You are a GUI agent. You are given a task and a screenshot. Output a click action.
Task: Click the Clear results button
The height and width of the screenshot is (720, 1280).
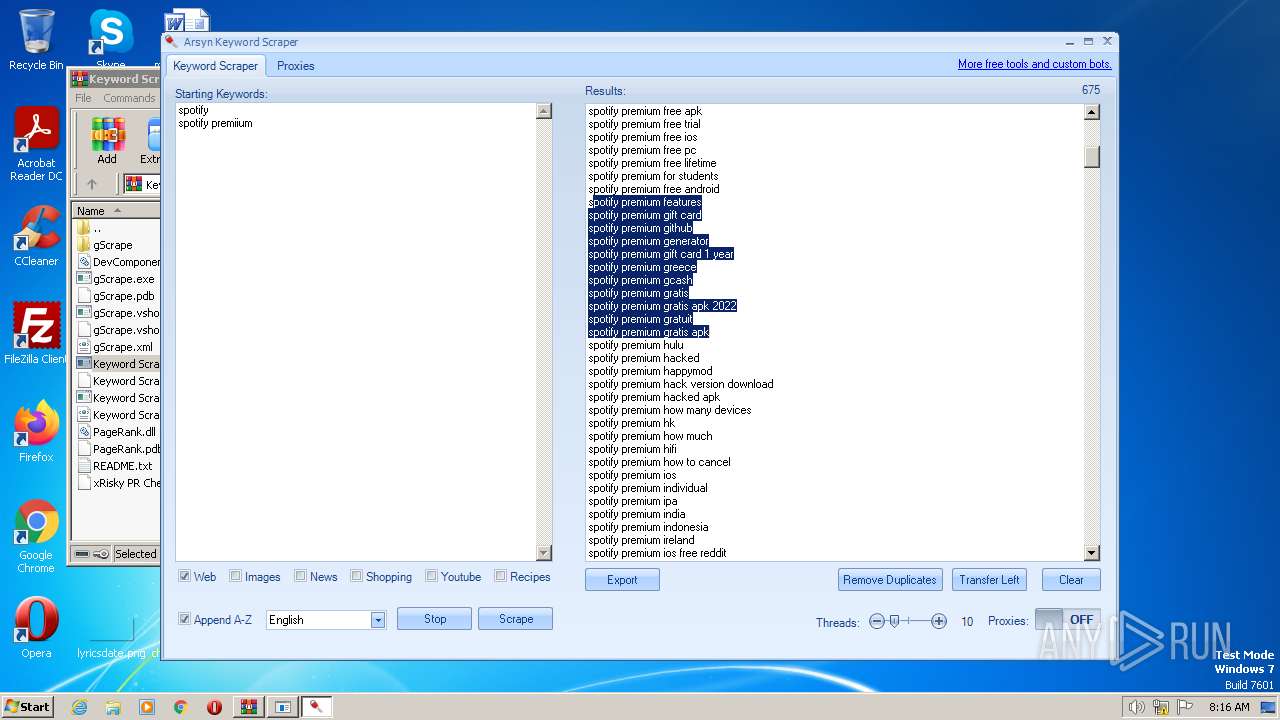(1071, 580)
